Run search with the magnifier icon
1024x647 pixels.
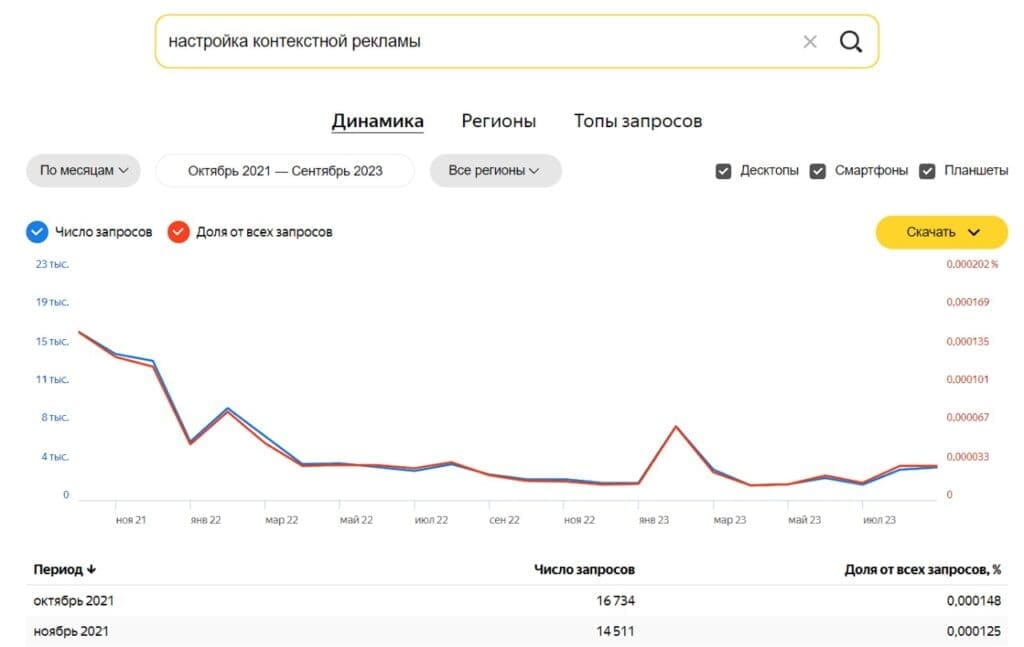pyautogui.click(x=850, y=42)
